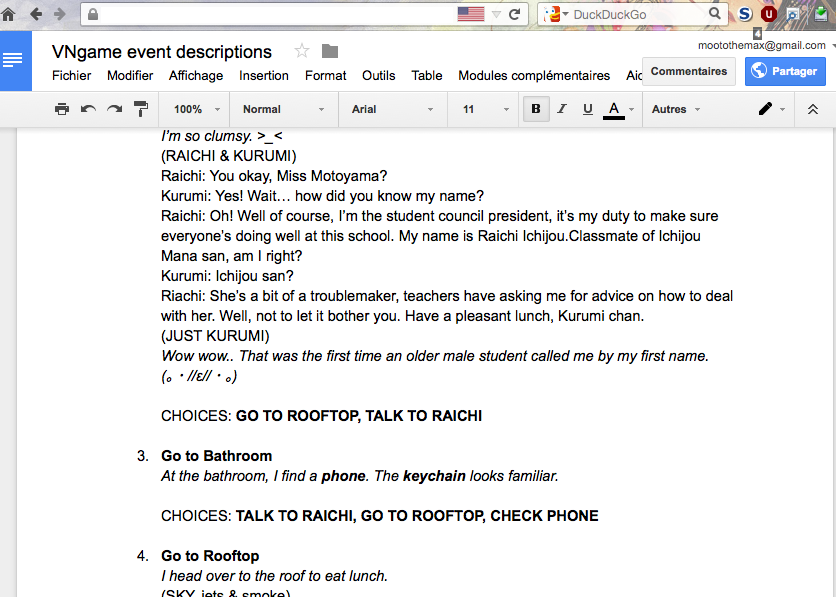Print the document with the printer icon
This screenshot has width=836, height=597.
click(x=62, y=109)
